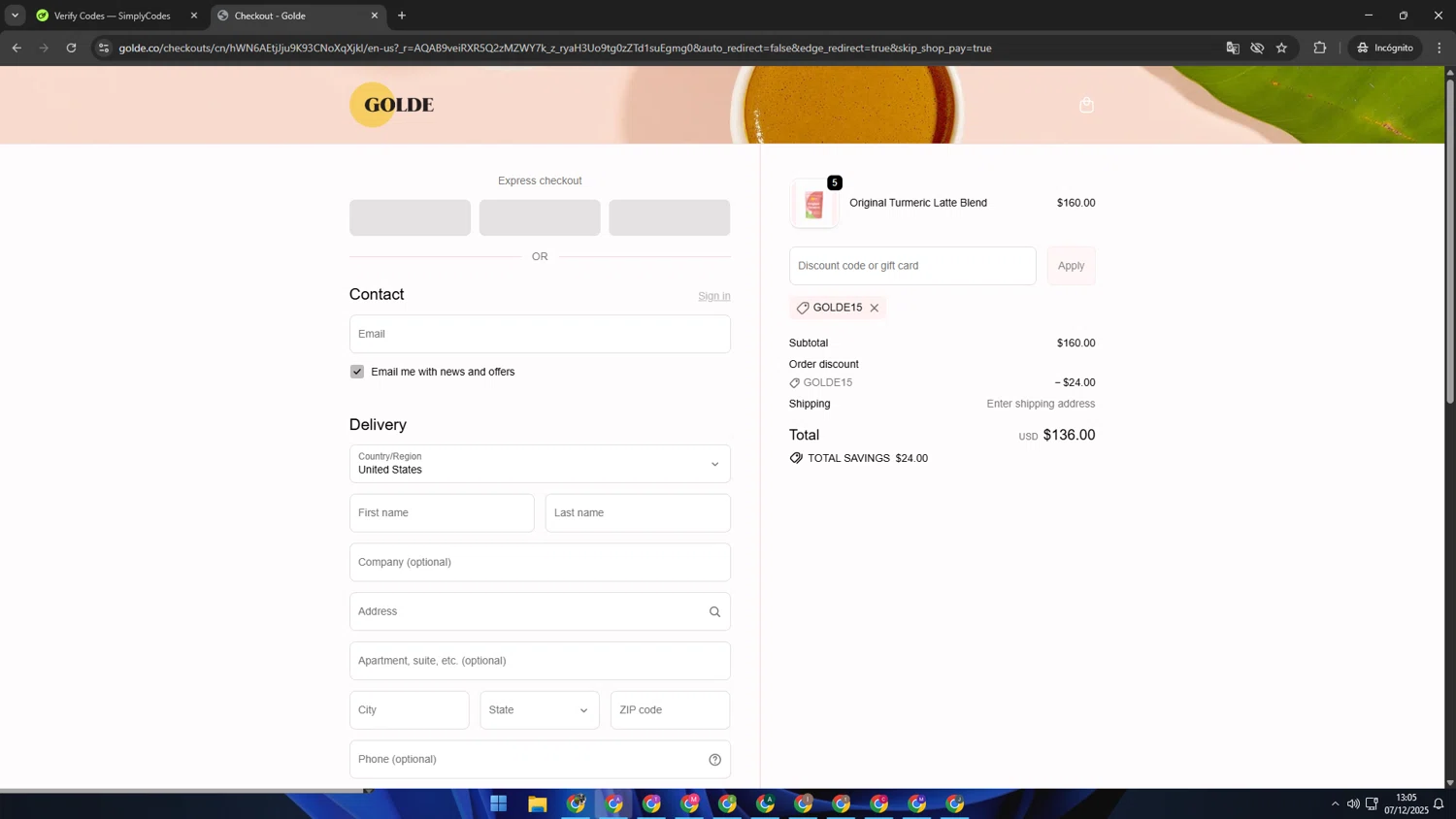
Task: Click the tracking protection eye icon
Action: click(x=1257, y=48)
